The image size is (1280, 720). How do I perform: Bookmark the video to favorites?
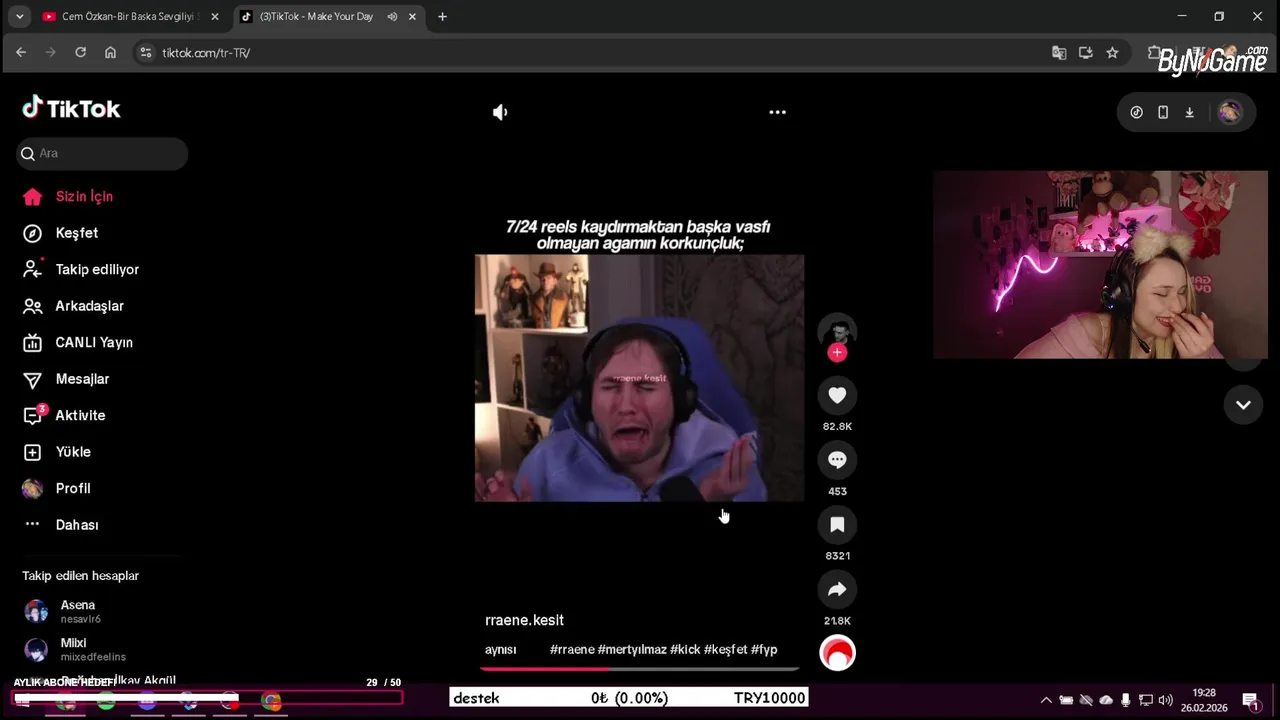click(x=837, y=525)
